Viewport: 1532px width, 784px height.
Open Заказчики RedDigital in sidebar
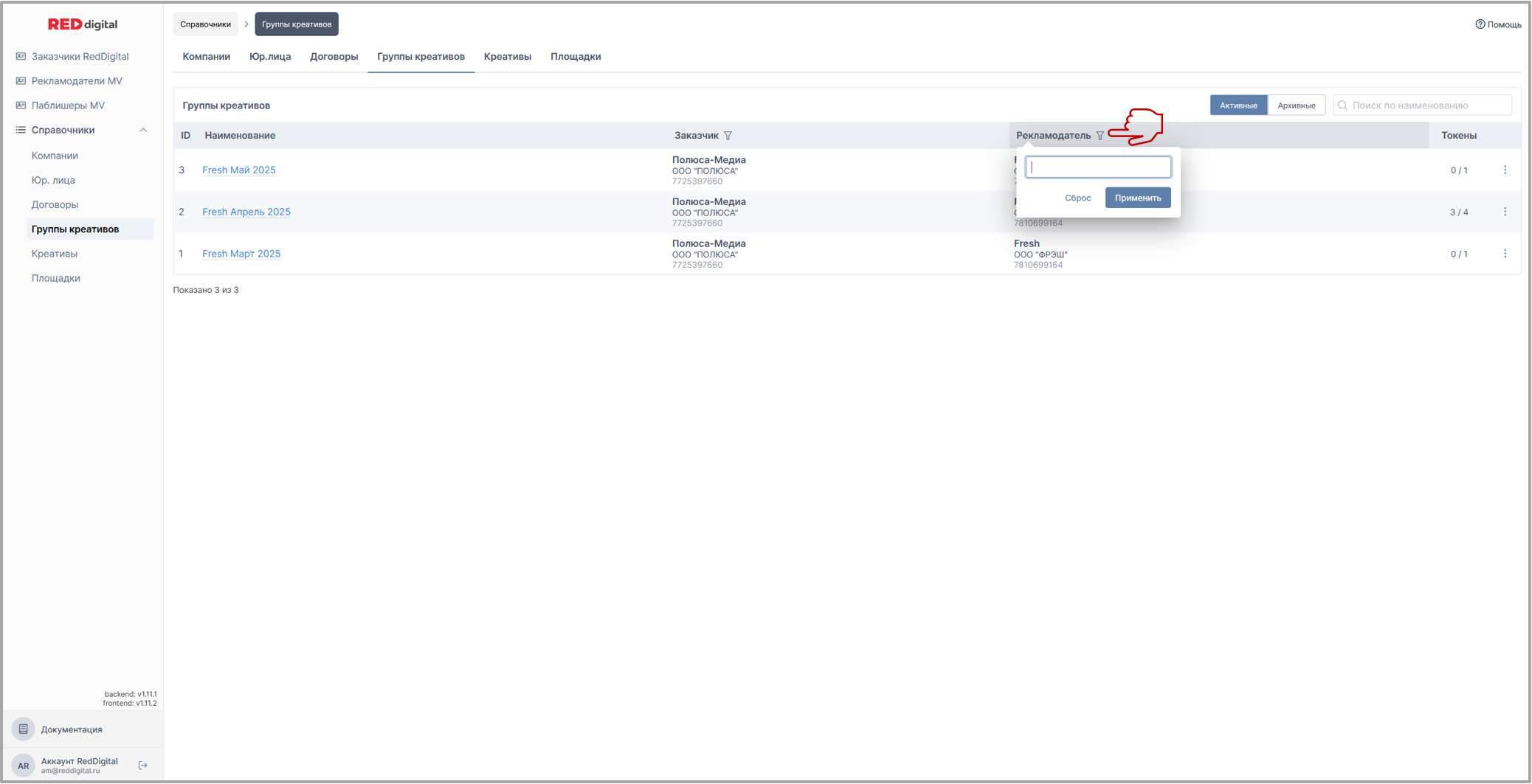(80, 57)
